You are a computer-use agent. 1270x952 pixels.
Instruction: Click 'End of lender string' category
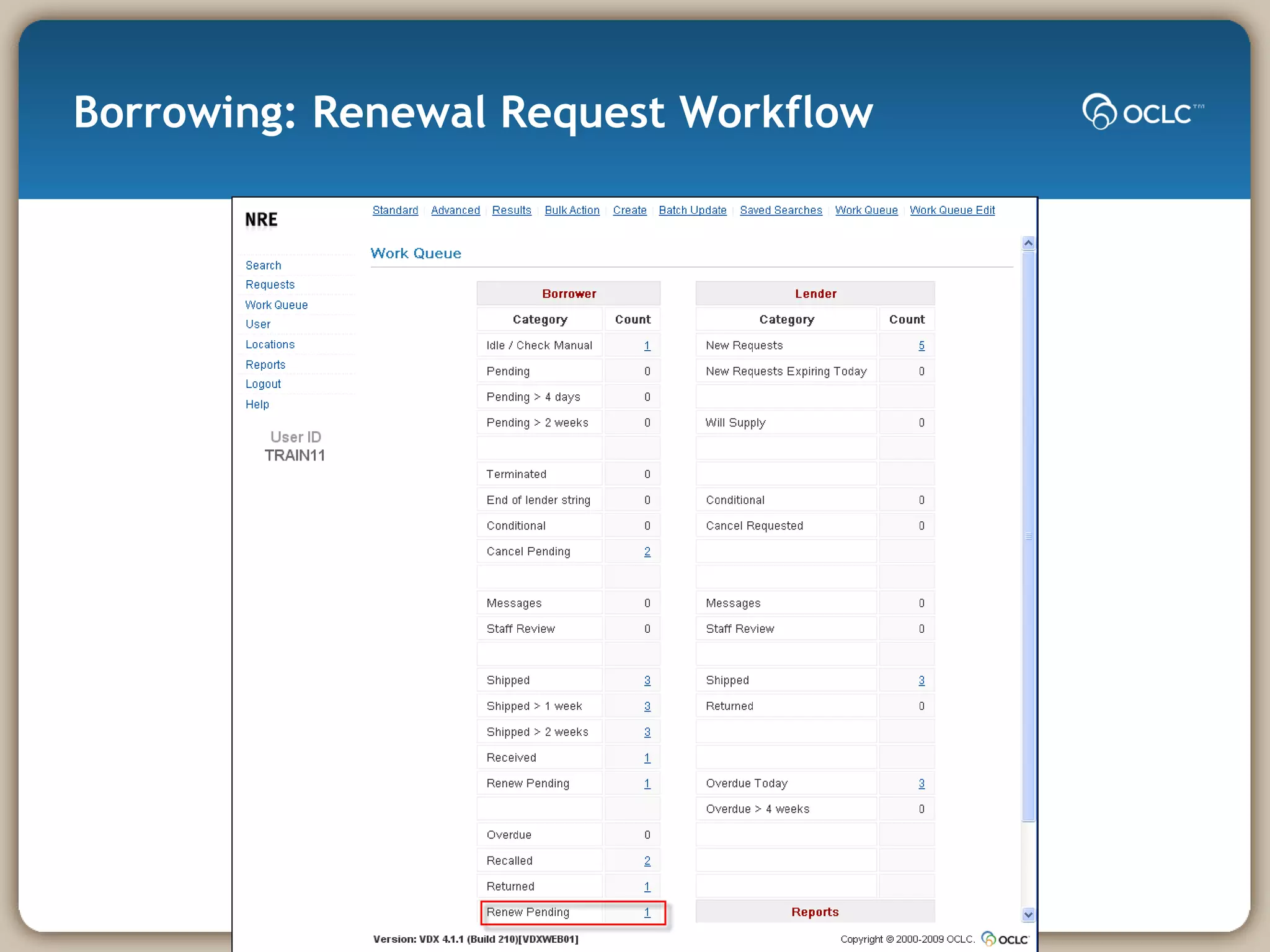538,500
